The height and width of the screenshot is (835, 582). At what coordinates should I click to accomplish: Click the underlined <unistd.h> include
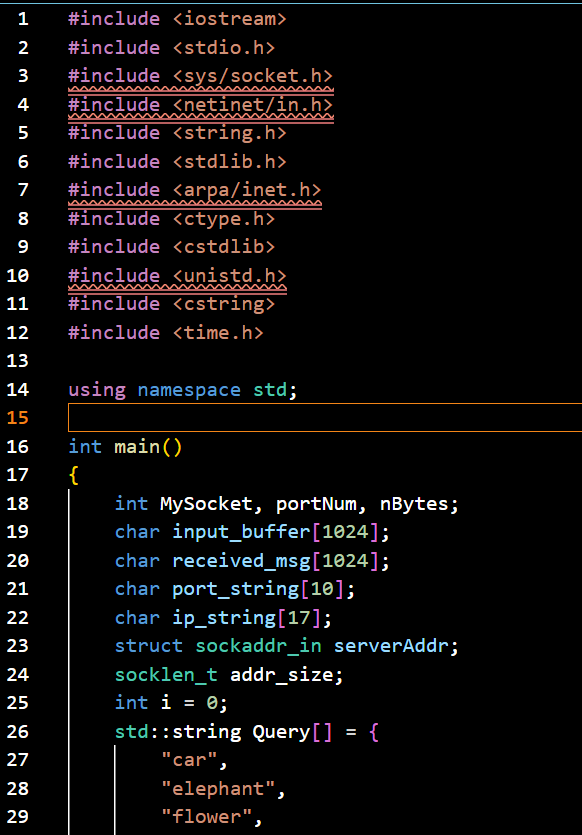[x=177, y=276]
